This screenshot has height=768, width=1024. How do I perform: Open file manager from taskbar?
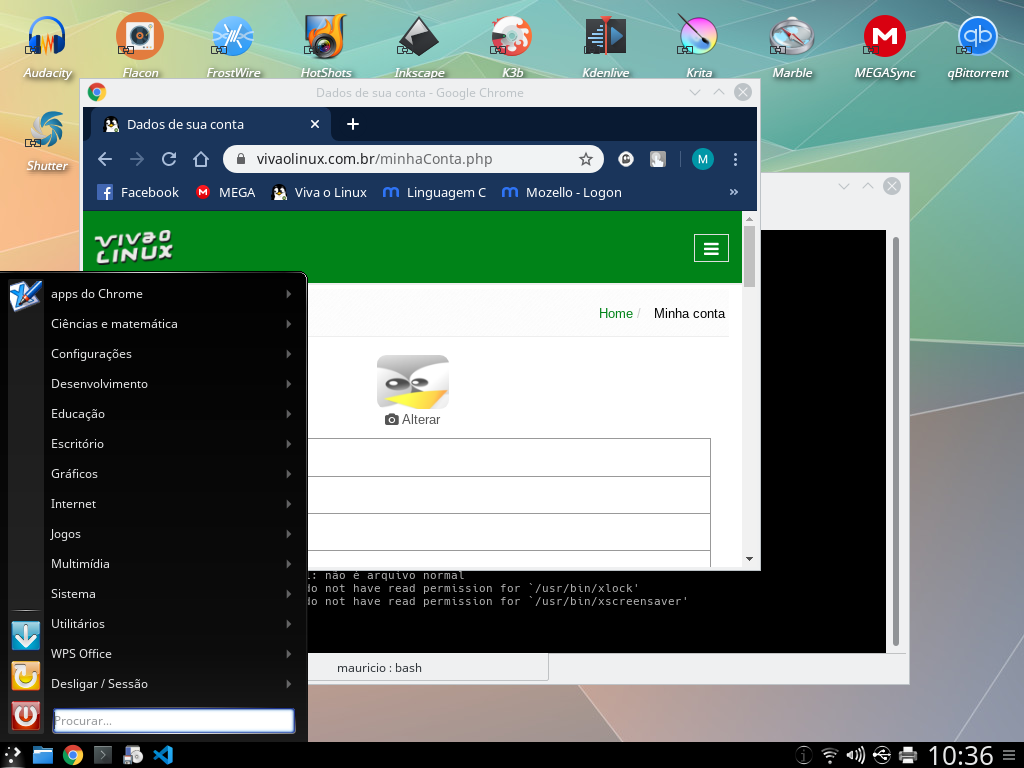tap(42, 755)
